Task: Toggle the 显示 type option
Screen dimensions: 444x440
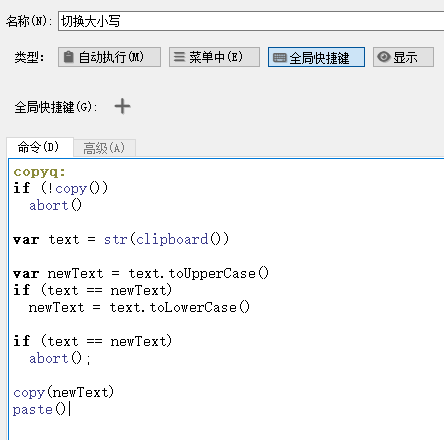Action: (x=403, y=57)
